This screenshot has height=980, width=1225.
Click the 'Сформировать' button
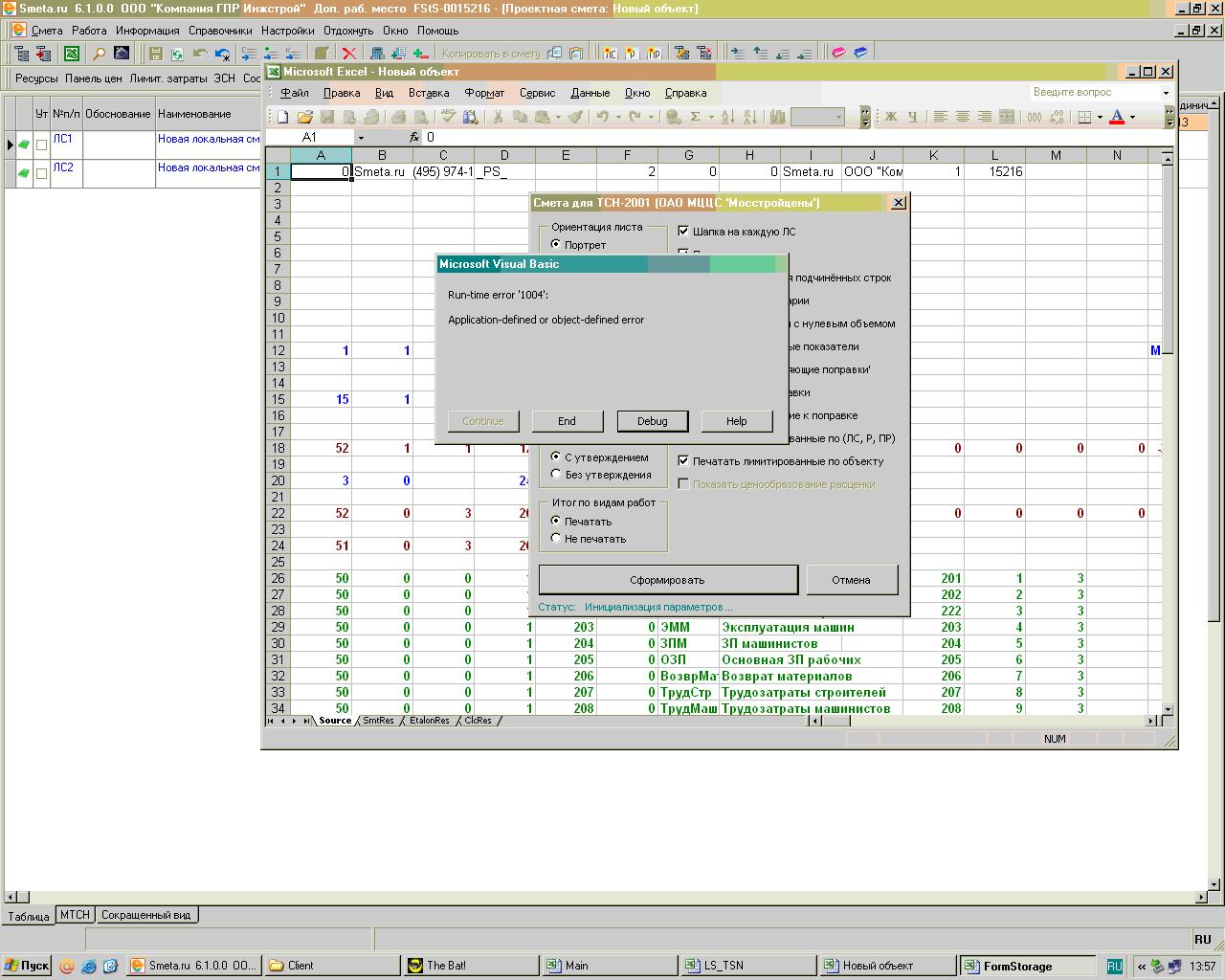pyautogui.click(x=668, y=580)
